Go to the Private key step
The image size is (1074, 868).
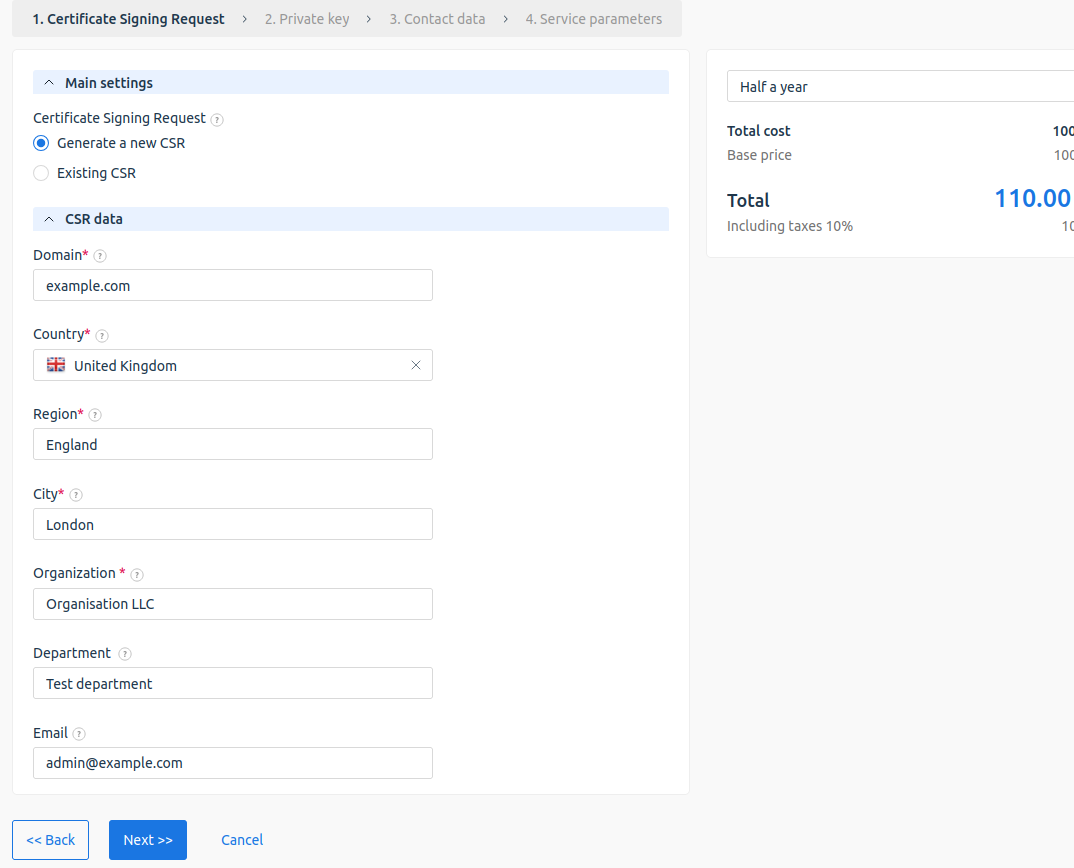coord(307,19)
